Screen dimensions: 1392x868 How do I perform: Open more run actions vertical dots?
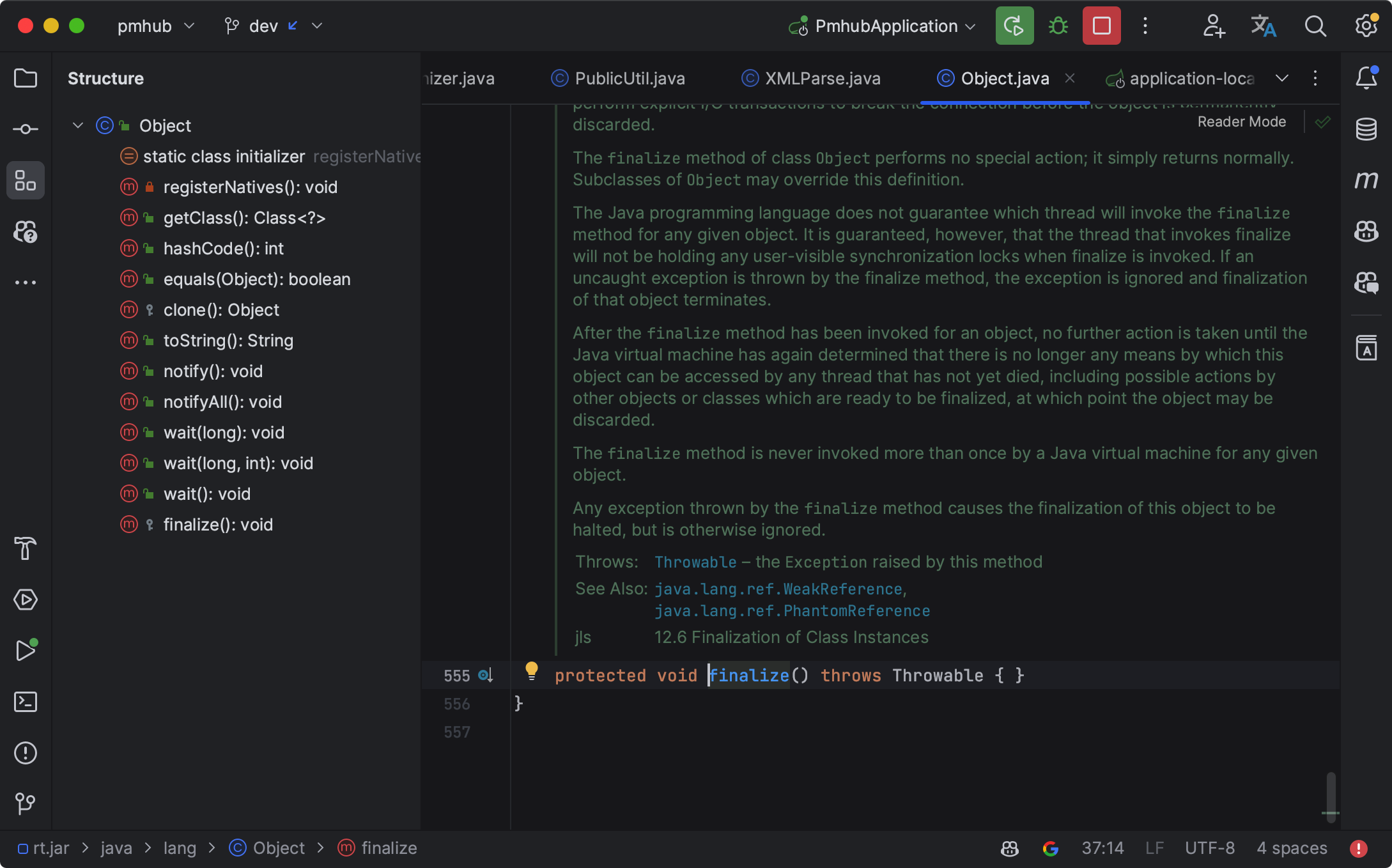[x=1145, y=26]
